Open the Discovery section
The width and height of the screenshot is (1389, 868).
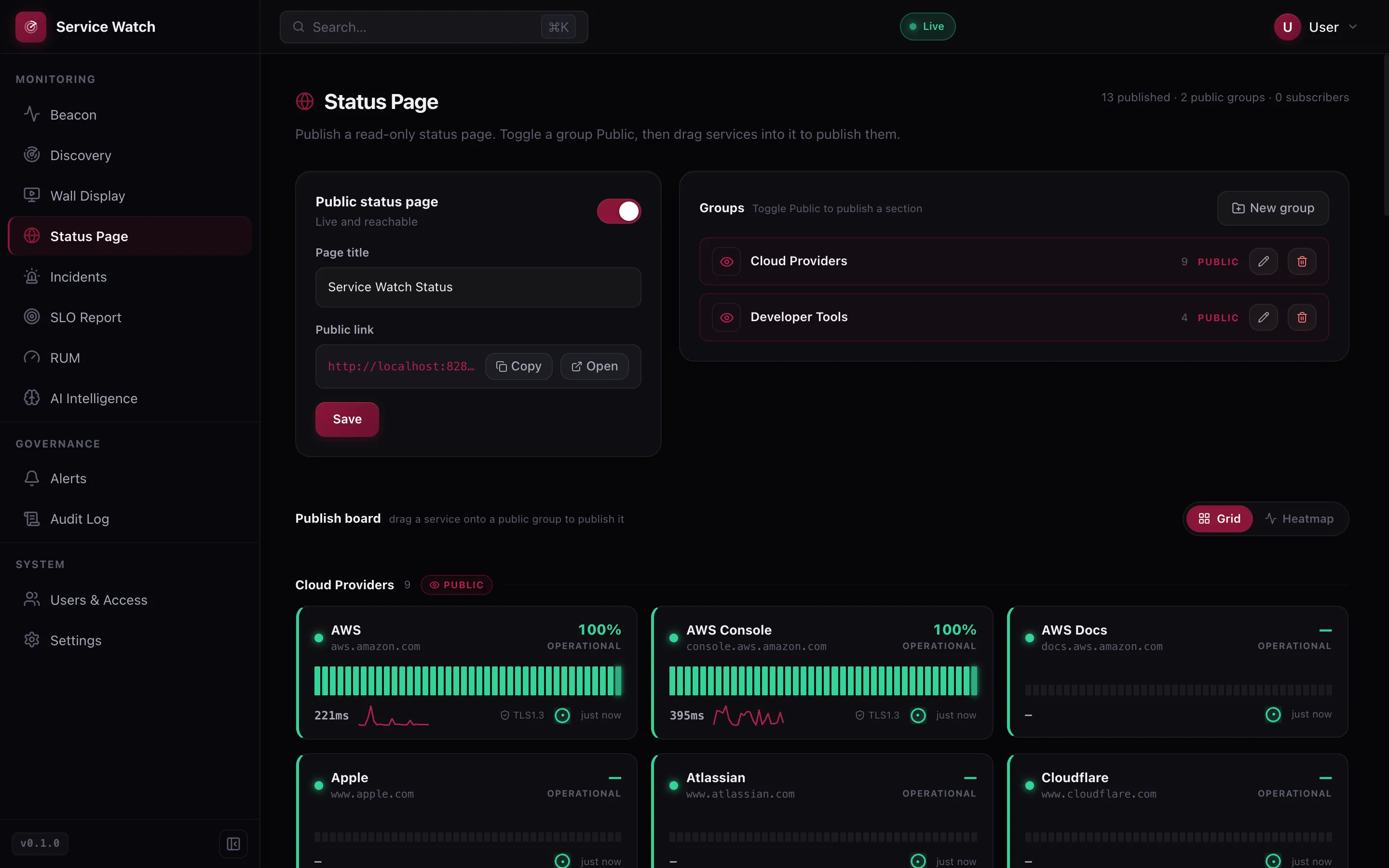[130, 155]
